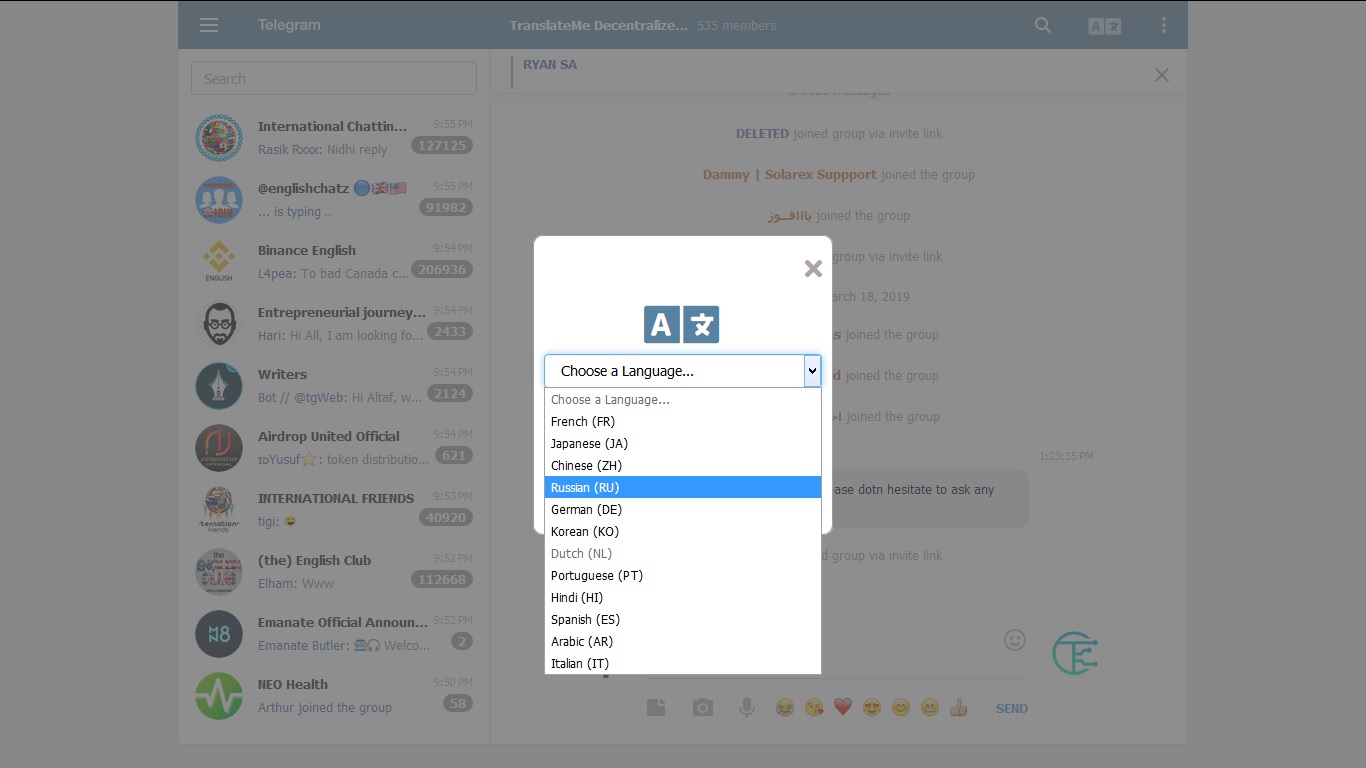Viewport: 1366px width, 768px height.
Task: Click the translate icon in top header
Action: [x=1105, y=27]
